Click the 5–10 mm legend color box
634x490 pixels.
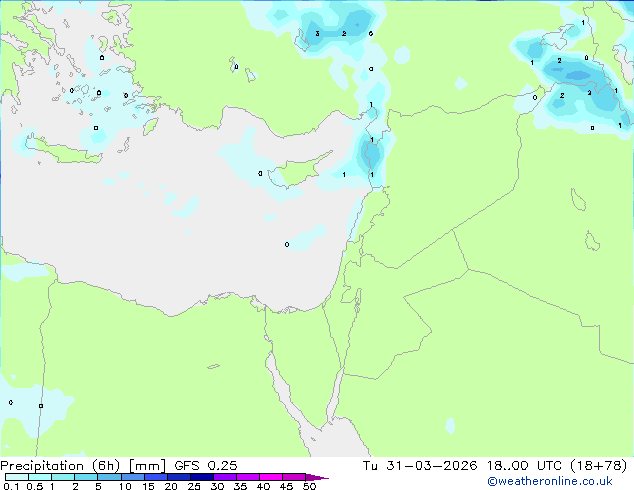(109, 477)
